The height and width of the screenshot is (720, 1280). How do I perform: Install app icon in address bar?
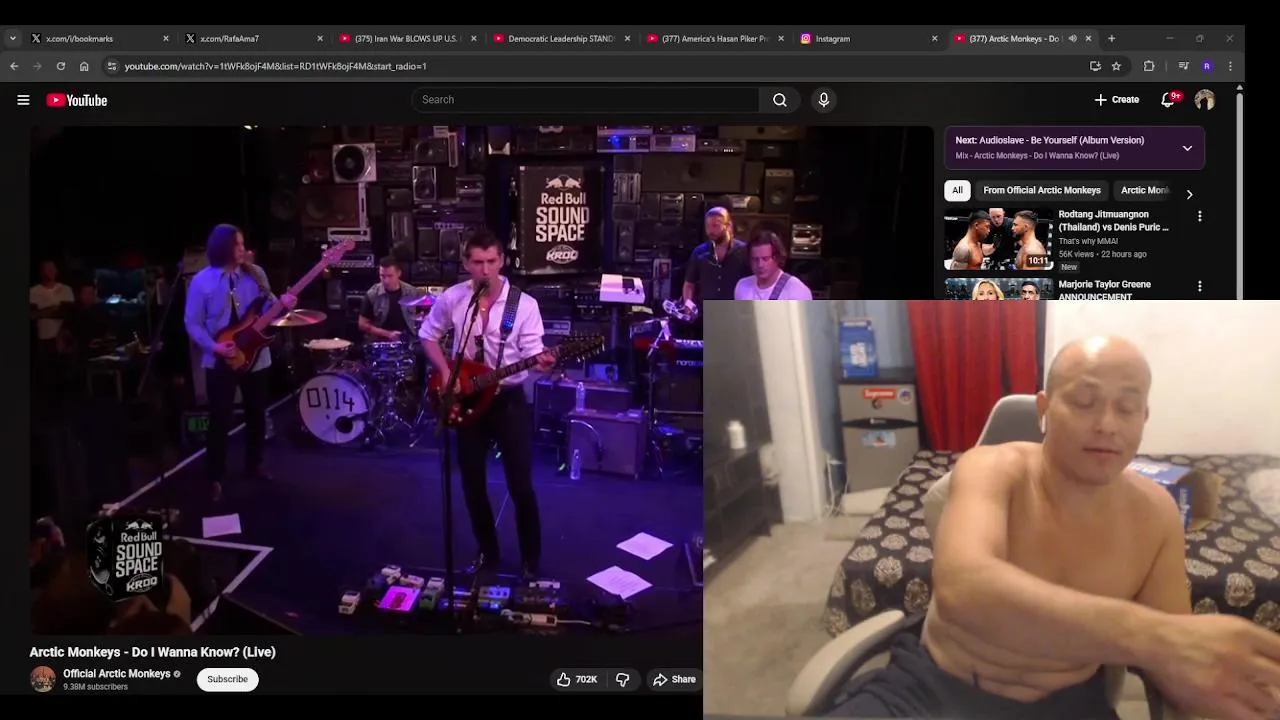click(x=1095, y=66)
